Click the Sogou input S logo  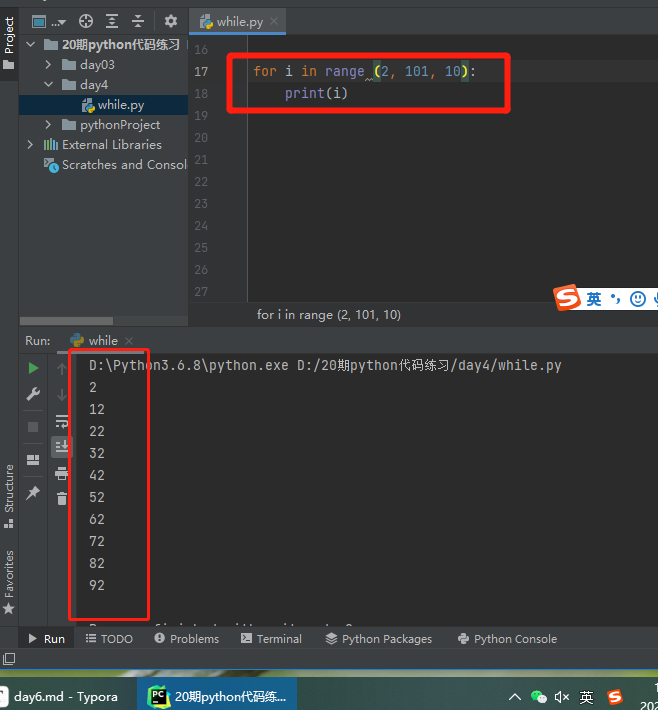[567, 297]
